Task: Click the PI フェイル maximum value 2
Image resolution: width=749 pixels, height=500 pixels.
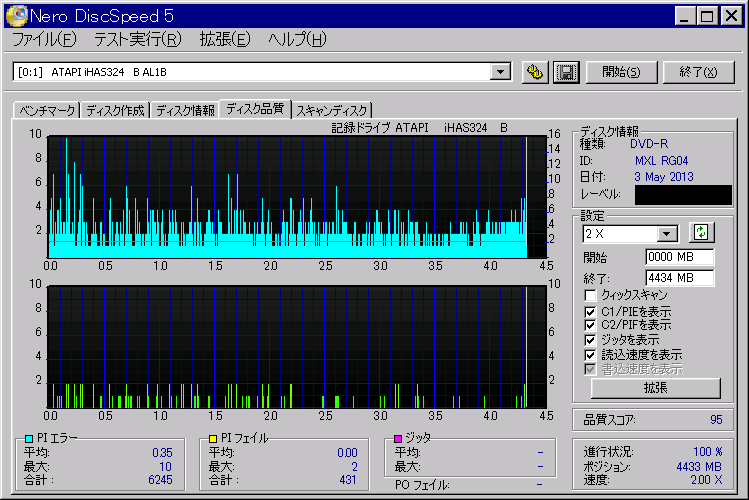Action: point(354,467)
